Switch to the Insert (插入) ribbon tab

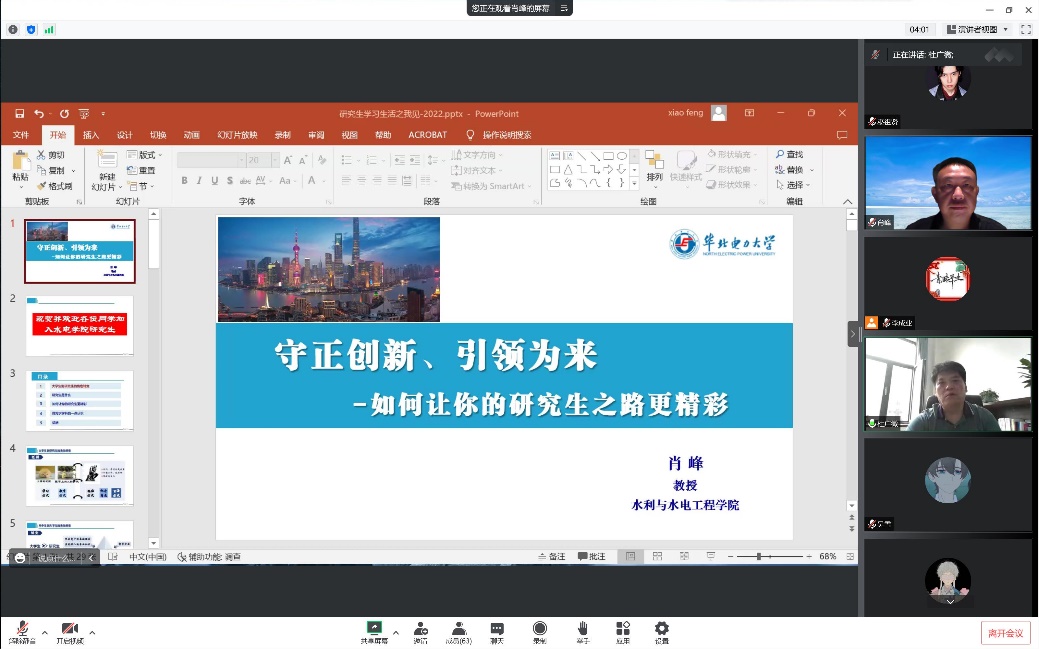pyautogui.click(x=91, y=135)
